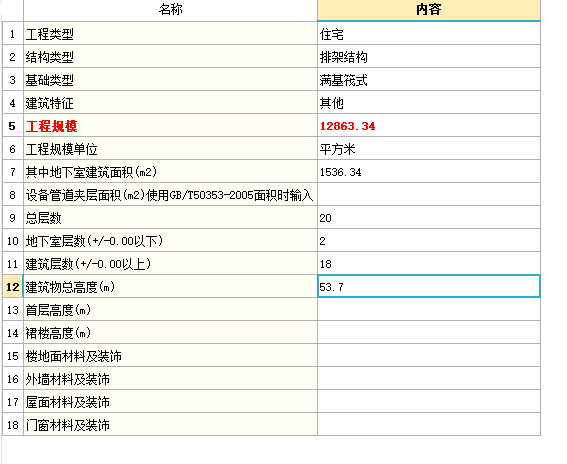Select the content cell showing 18
The image size is (567, 464).
(429, 263)
